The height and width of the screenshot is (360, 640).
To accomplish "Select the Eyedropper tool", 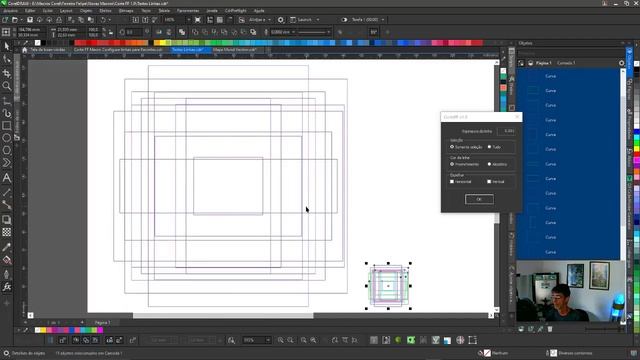I will tap(7, 247).
